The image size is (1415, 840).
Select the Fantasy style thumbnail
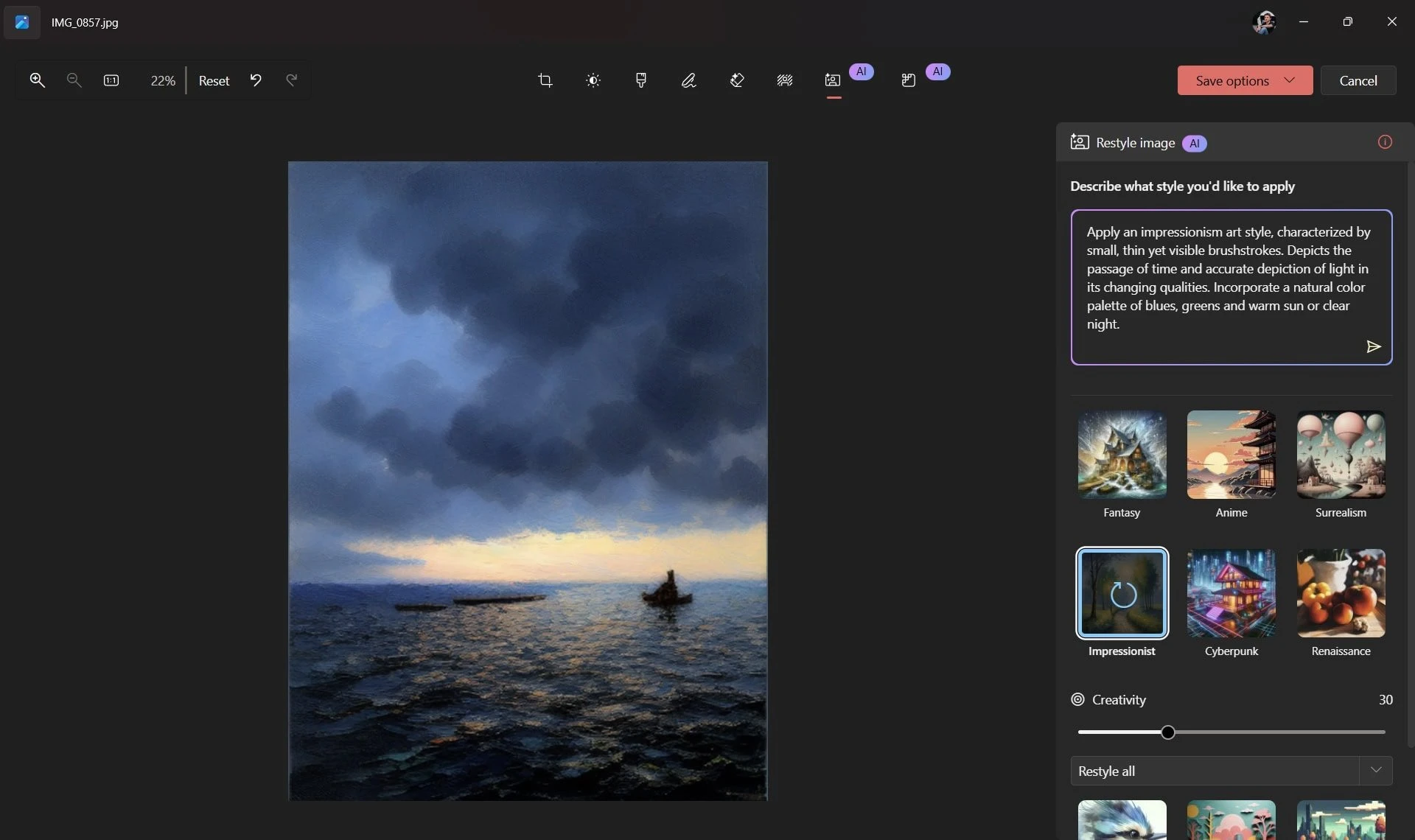point(1122,455)
